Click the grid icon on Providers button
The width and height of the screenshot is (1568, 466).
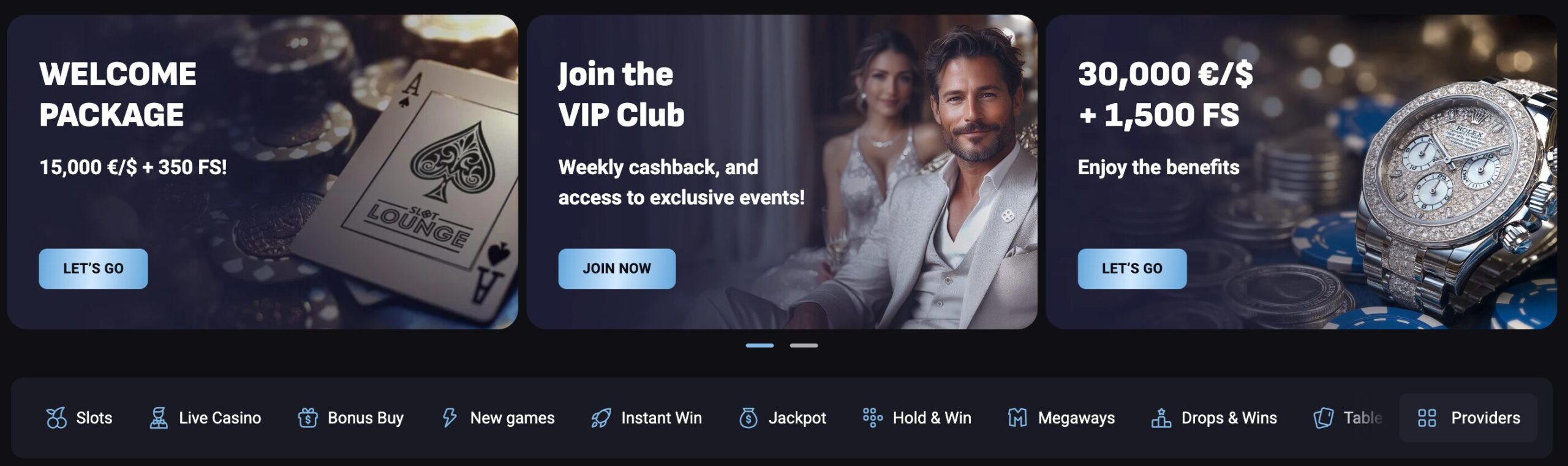click(x=1427, y=418)
